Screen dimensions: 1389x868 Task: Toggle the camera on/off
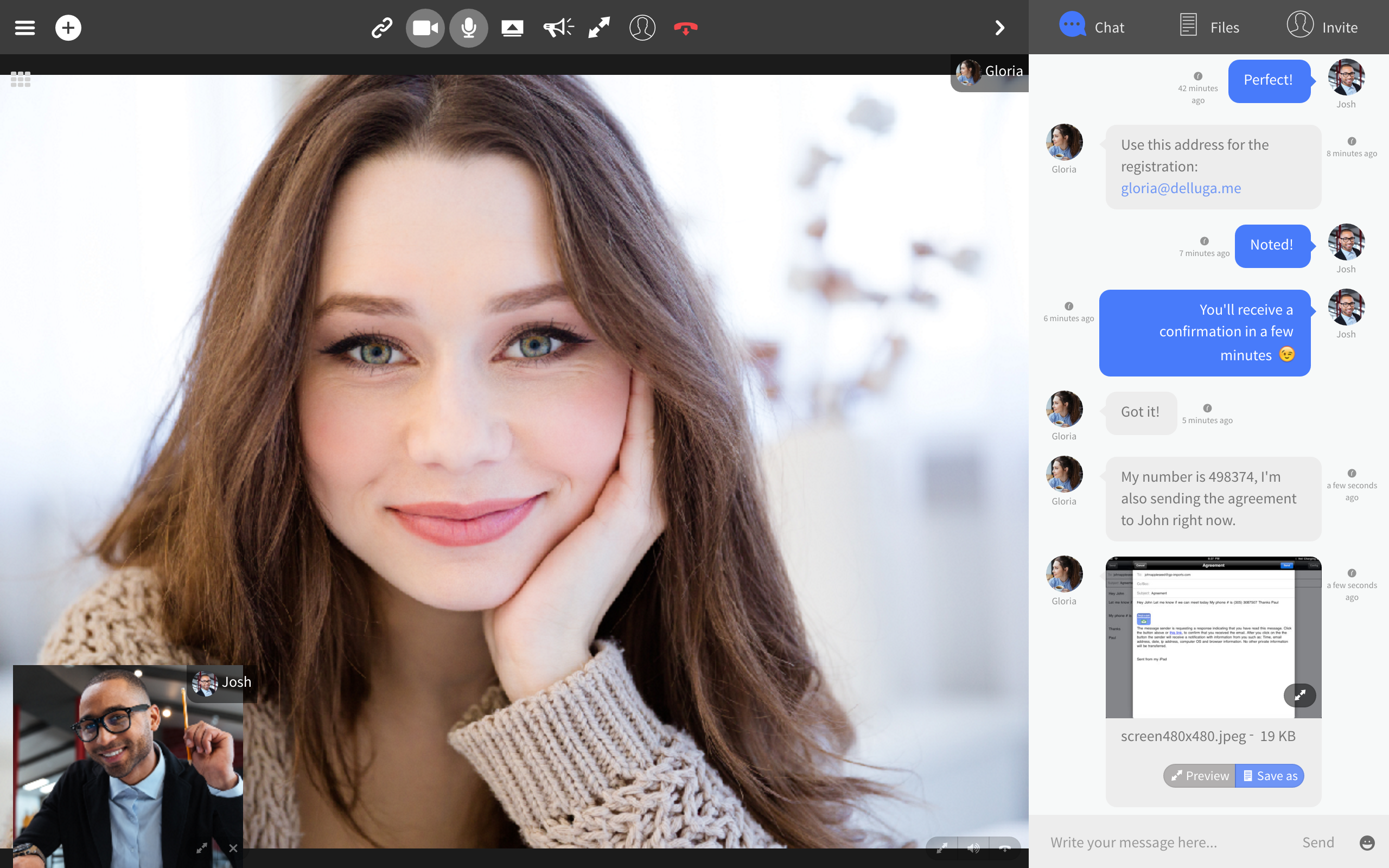[425, 28]
